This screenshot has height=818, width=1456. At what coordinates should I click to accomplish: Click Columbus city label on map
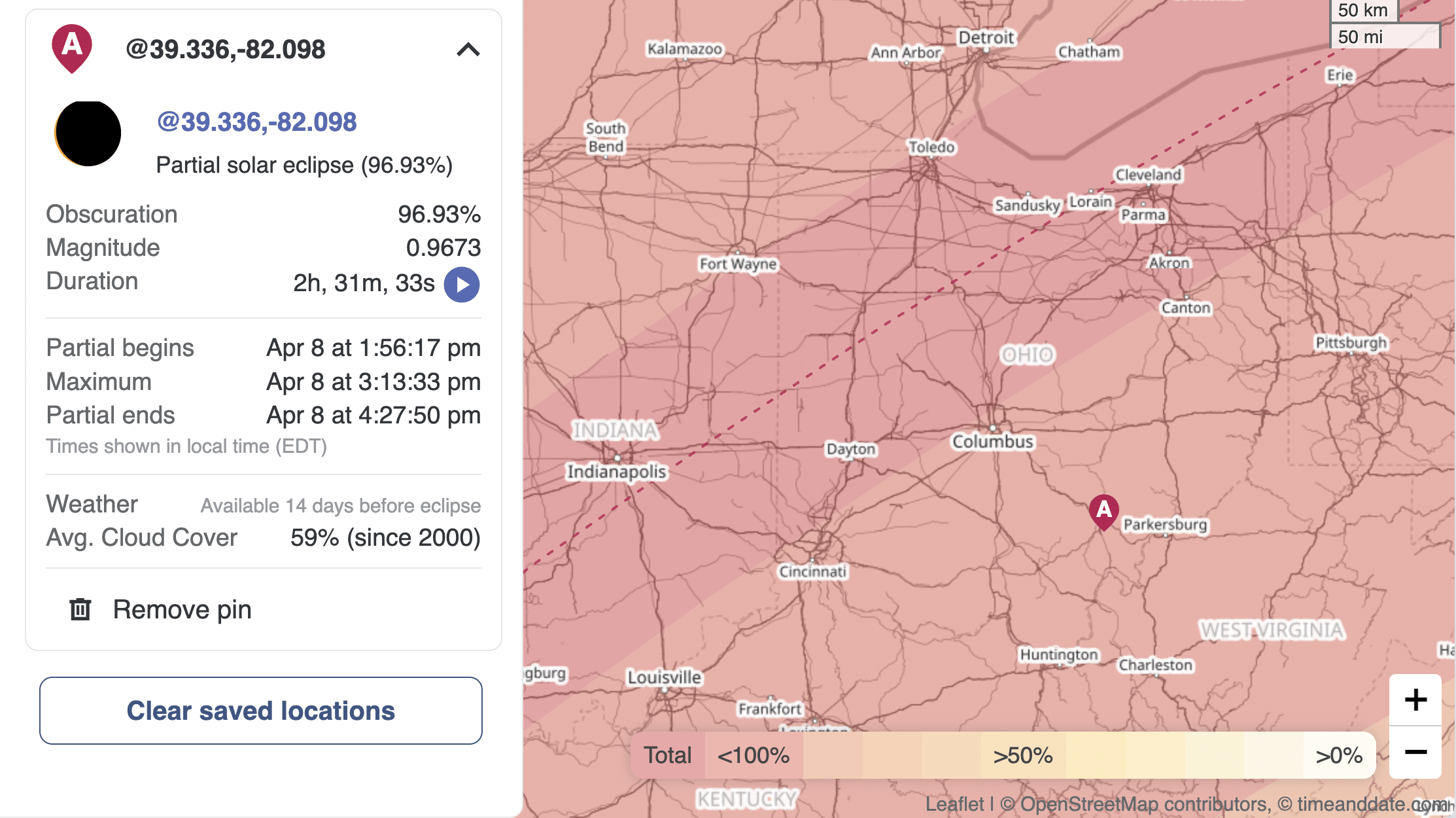tap(992, 442)
